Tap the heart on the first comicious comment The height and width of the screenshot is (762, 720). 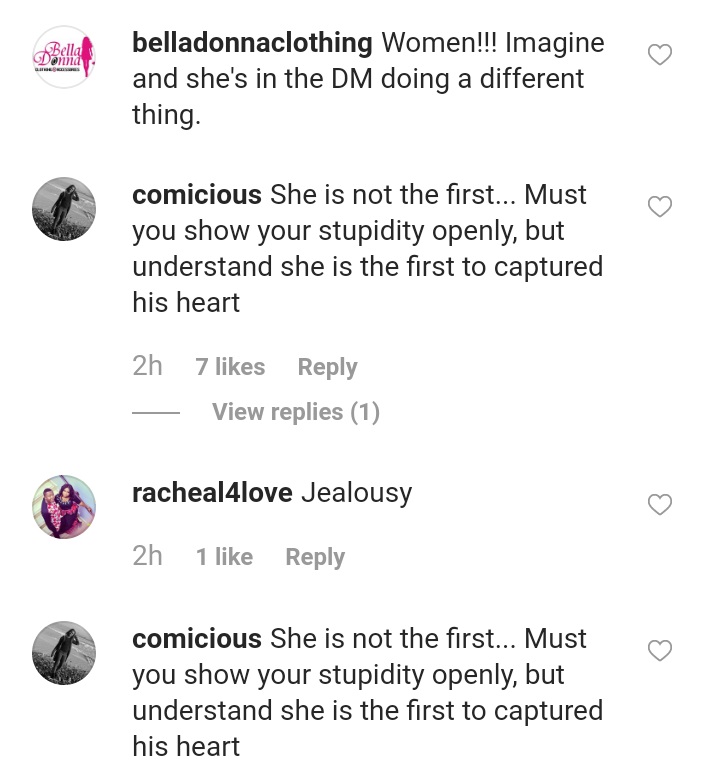(660, 207)
